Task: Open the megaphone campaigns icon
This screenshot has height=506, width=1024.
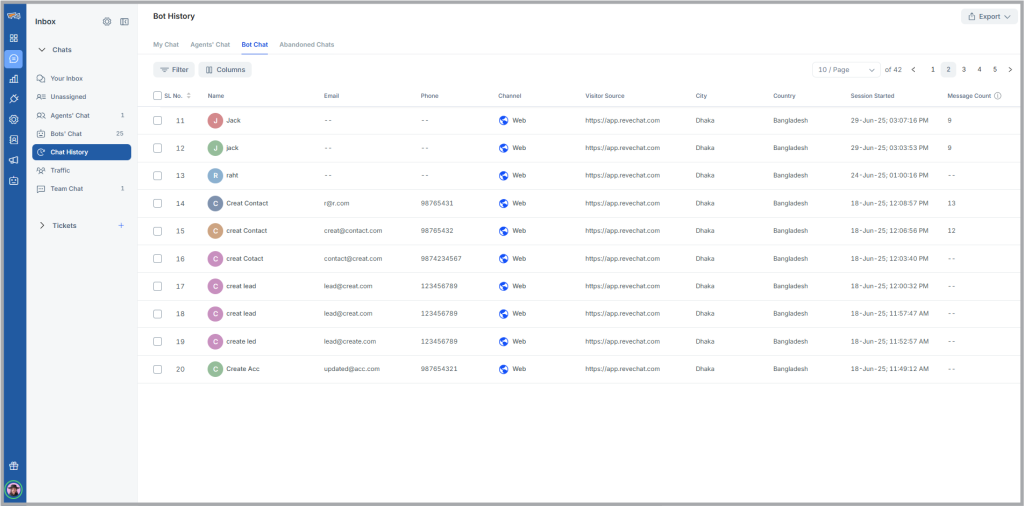Action: (x=14, y=160)
